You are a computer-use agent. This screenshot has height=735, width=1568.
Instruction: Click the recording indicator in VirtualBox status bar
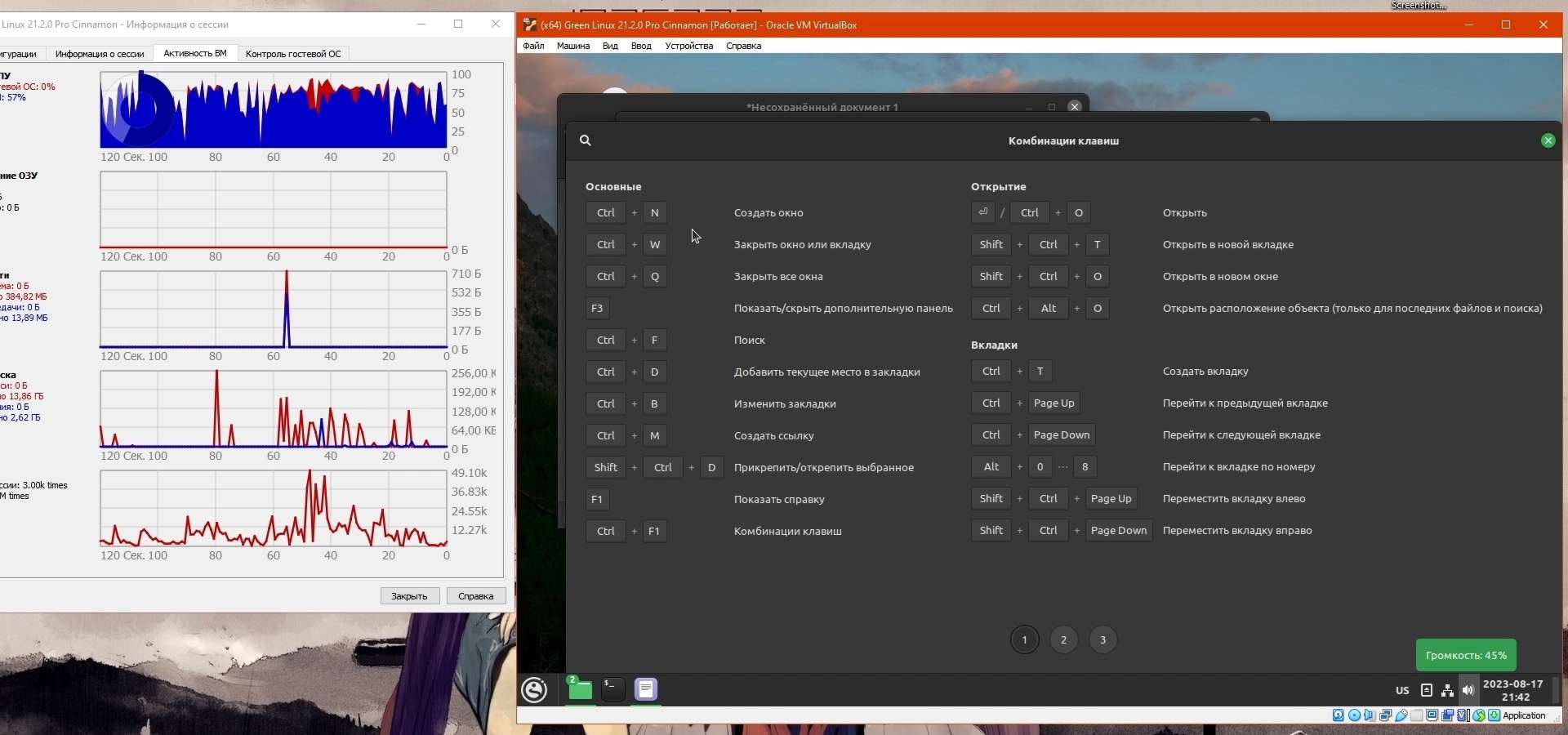tap(1448, 715)
